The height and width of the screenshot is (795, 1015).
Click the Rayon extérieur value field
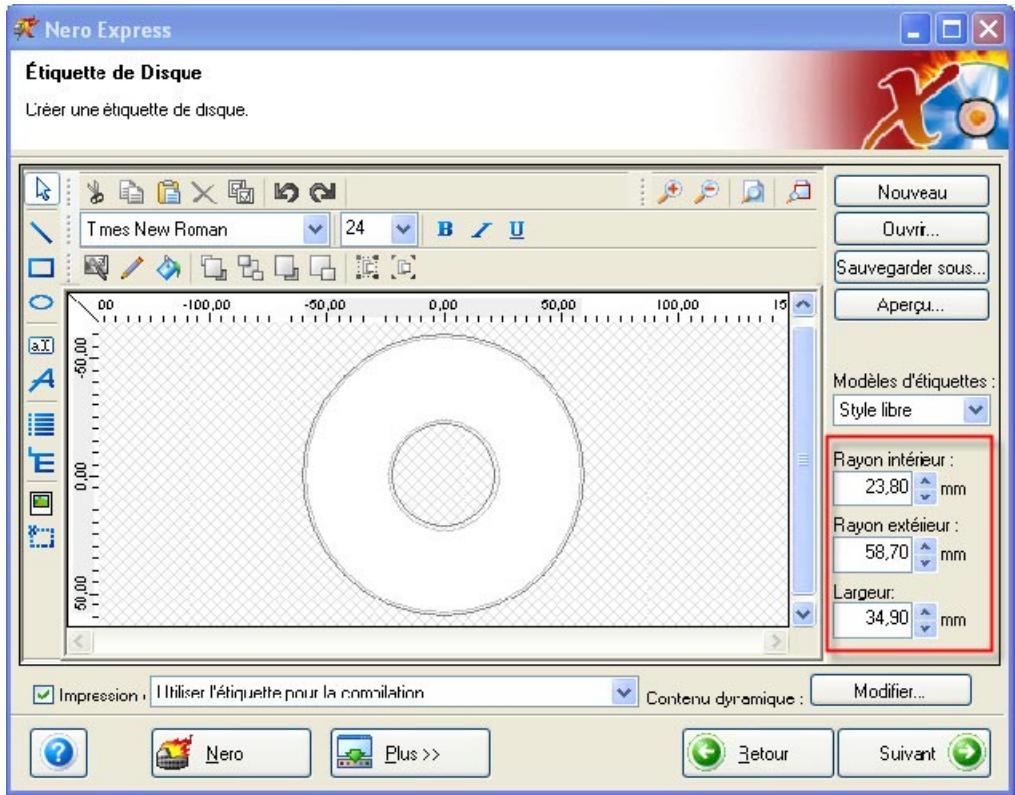(873, 554)
